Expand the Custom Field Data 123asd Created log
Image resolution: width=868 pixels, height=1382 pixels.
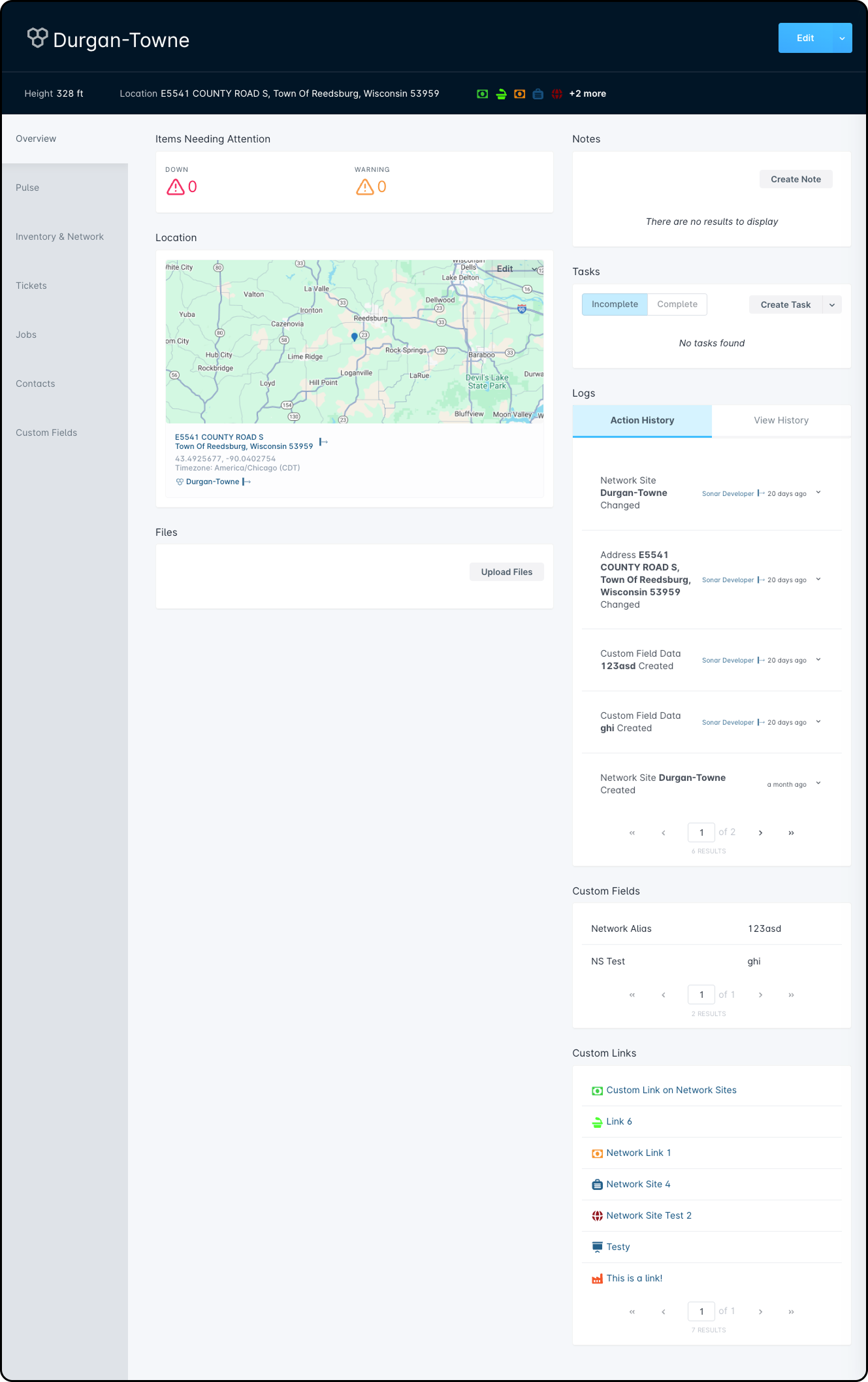click(818, 659)
